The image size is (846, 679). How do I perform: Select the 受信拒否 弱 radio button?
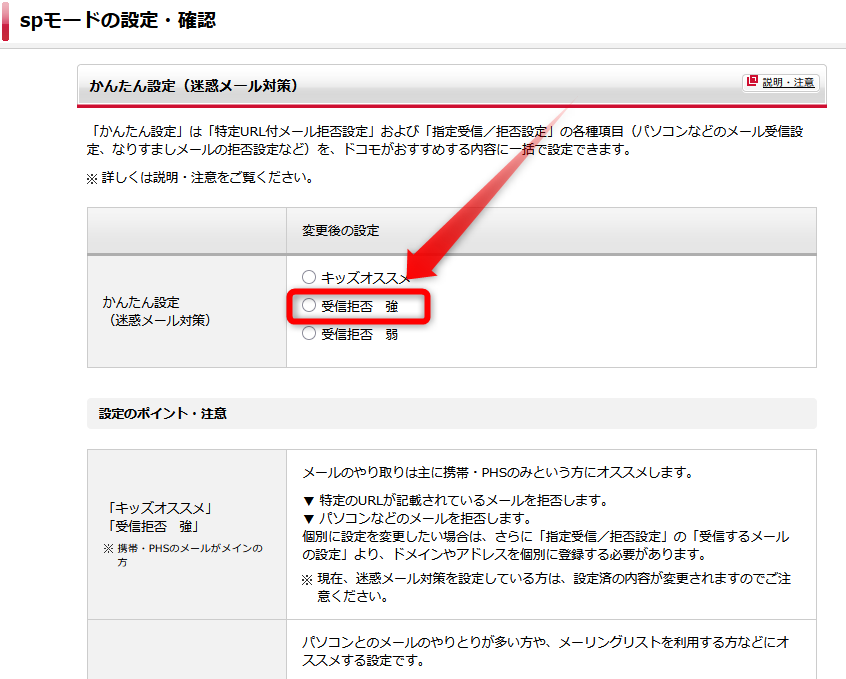pos(309,334)
